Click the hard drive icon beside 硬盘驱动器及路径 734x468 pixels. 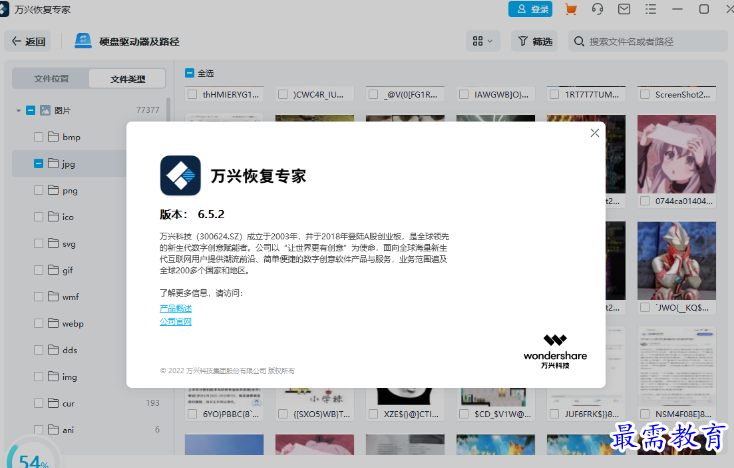[x=83, y=41]
